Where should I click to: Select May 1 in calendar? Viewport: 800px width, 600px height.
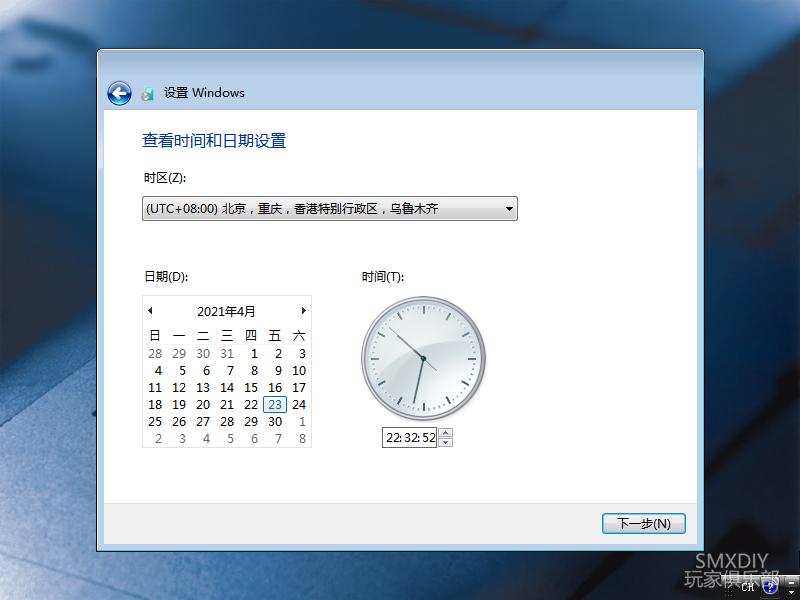(302, 422)
